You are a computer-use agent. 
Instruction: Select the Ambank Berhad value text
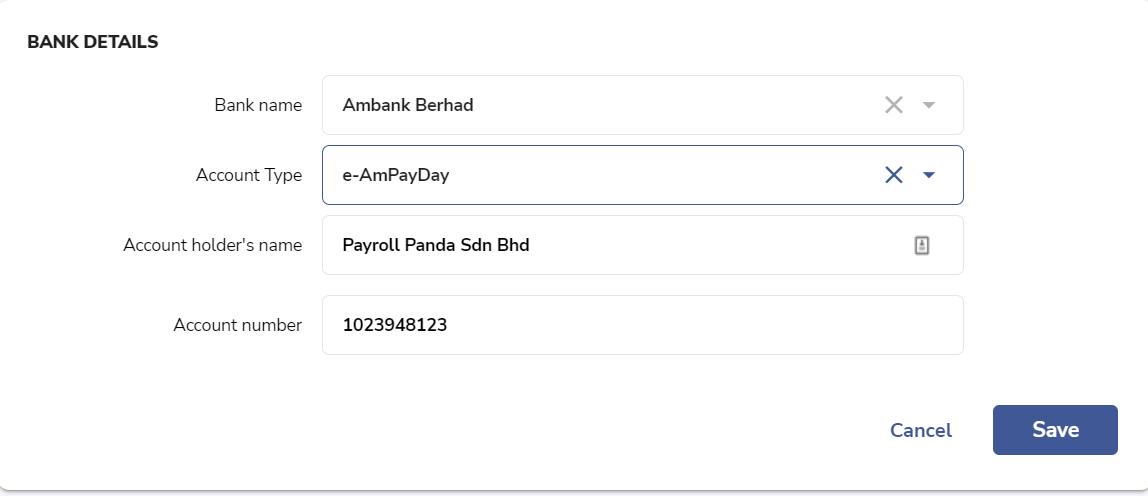click(x=408, y=105)
